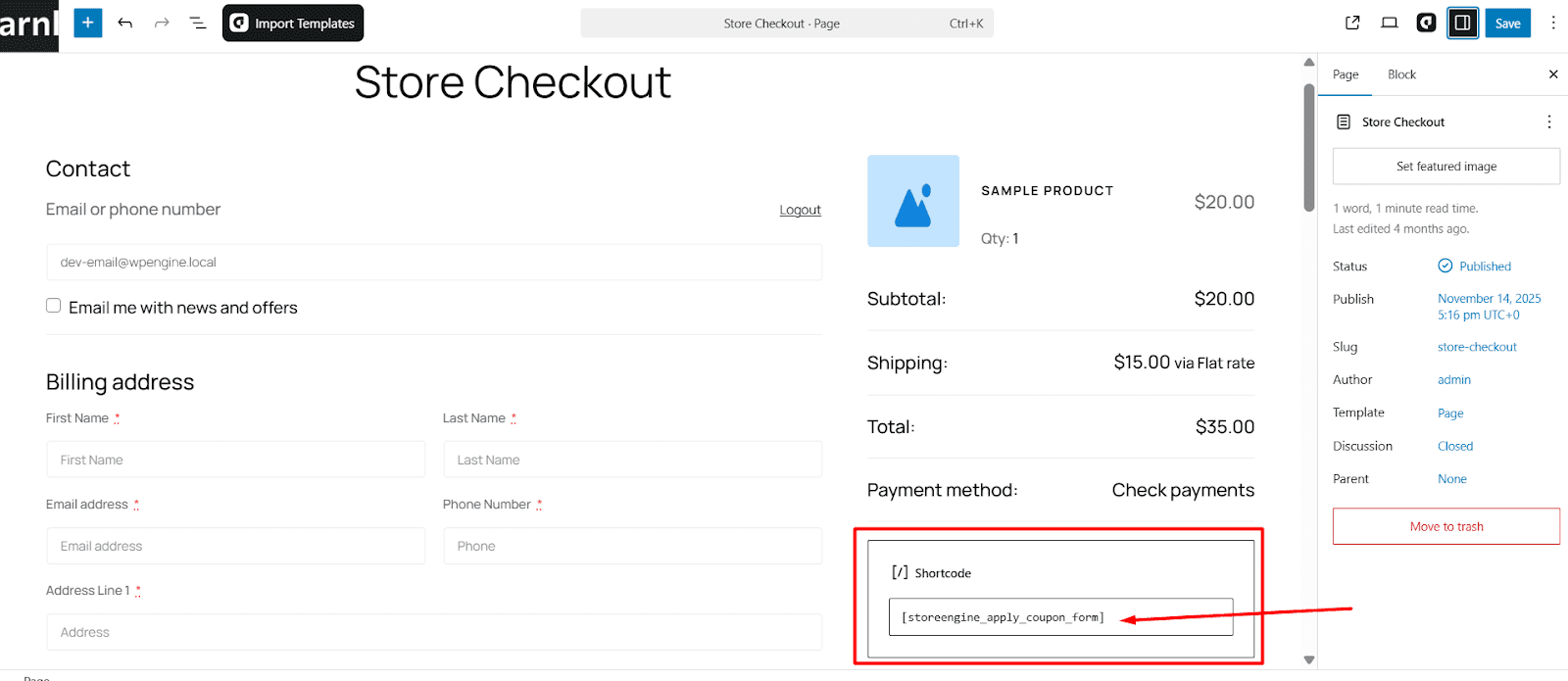The image size is (1568, 681).
Task: Click the $15.00 via Flat rate text
Action: pyautogui.click(x=1184, y=363)
